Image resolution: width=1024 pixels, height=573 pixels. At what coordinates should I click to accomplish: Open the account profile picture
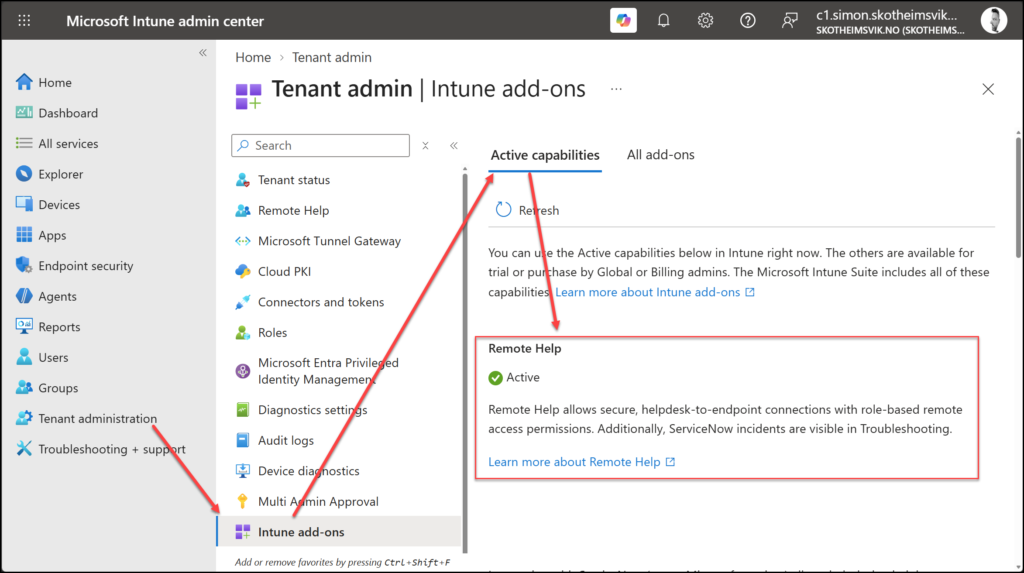click(x=993, y=20)
